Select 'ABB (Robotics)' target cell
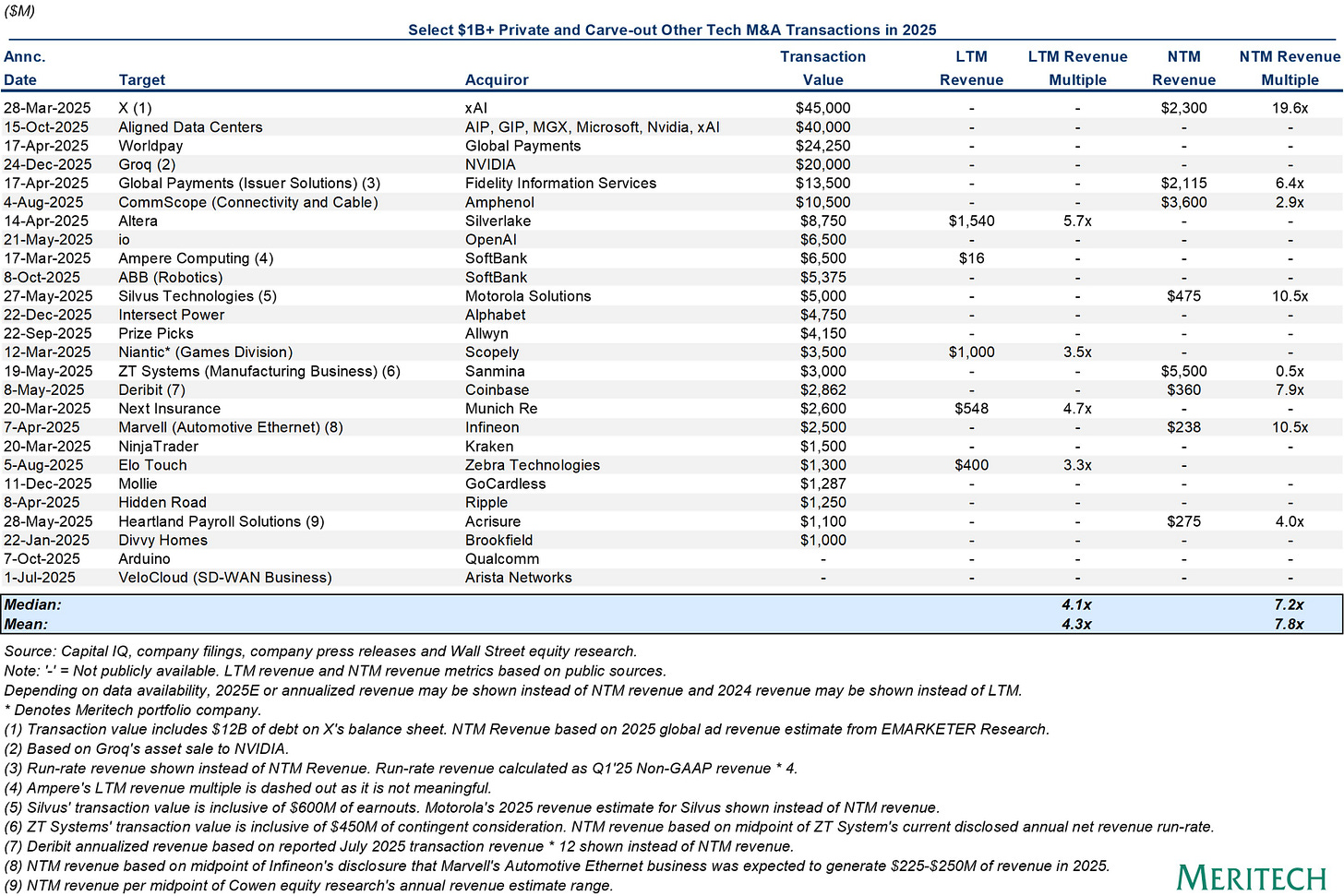Viewport: 1344px width, 896px height. [170, 277]
